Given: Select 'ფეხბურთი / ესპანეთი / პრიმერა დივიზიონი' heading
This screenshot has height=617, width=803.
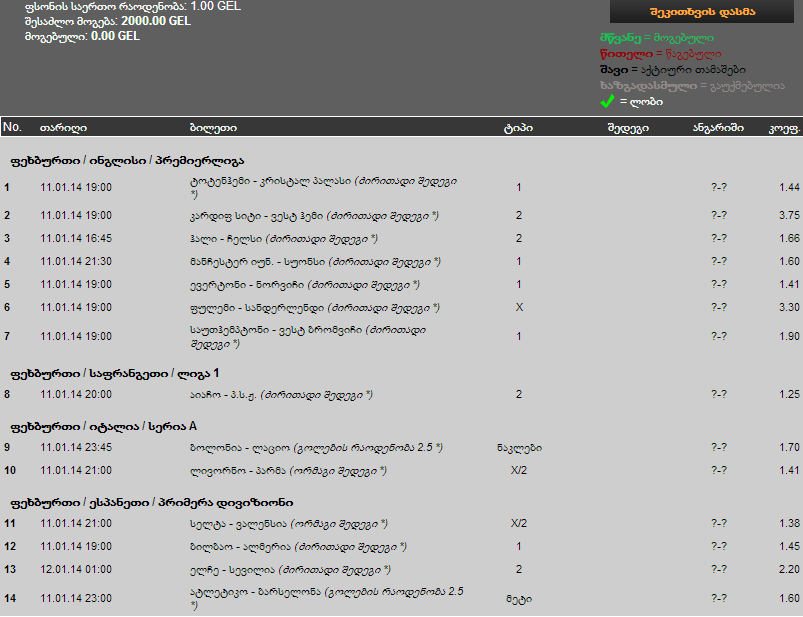Looking at the screenshot, I should coord(152,502).
